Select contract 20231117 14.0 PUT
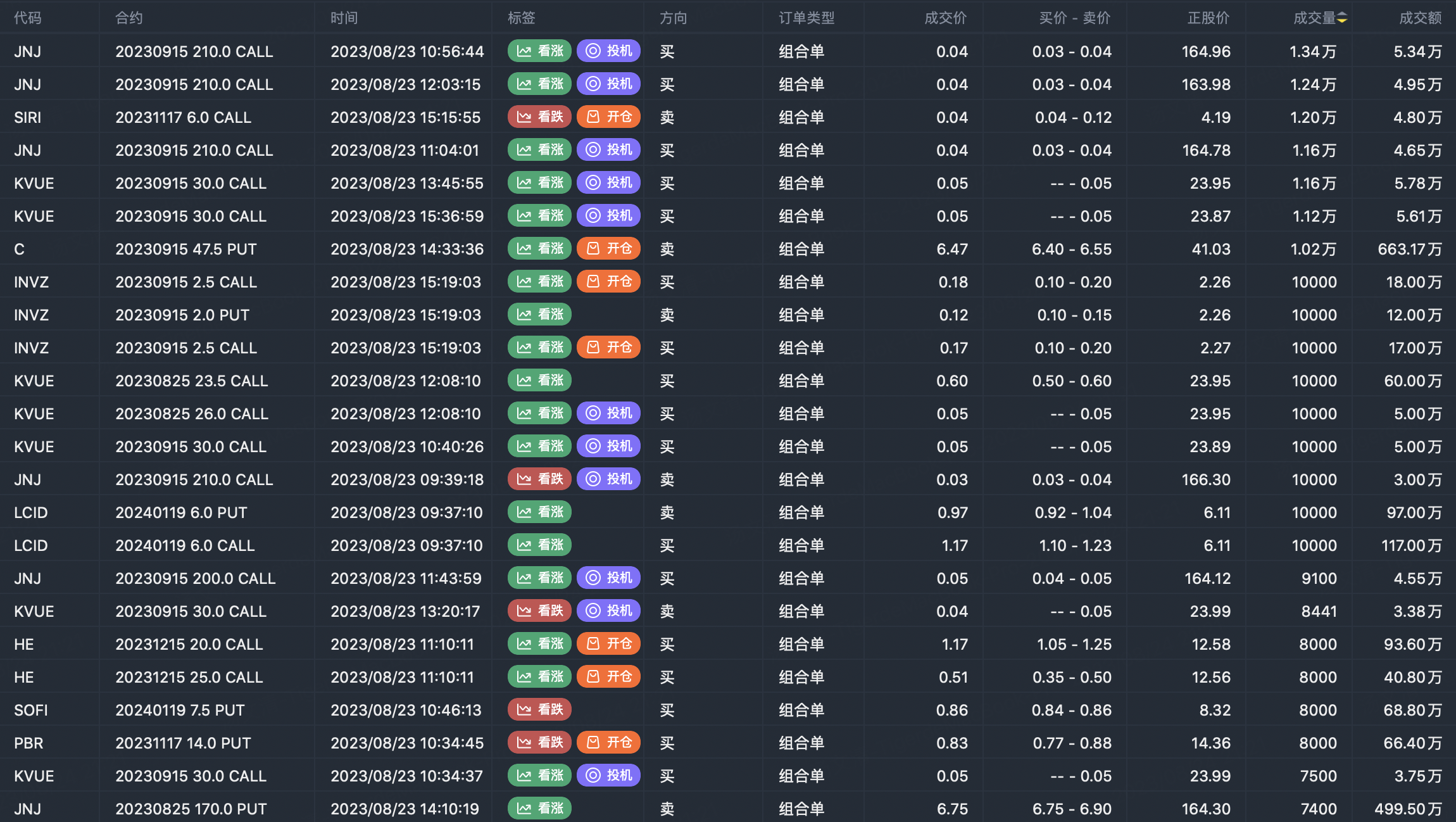 (183, 743)
